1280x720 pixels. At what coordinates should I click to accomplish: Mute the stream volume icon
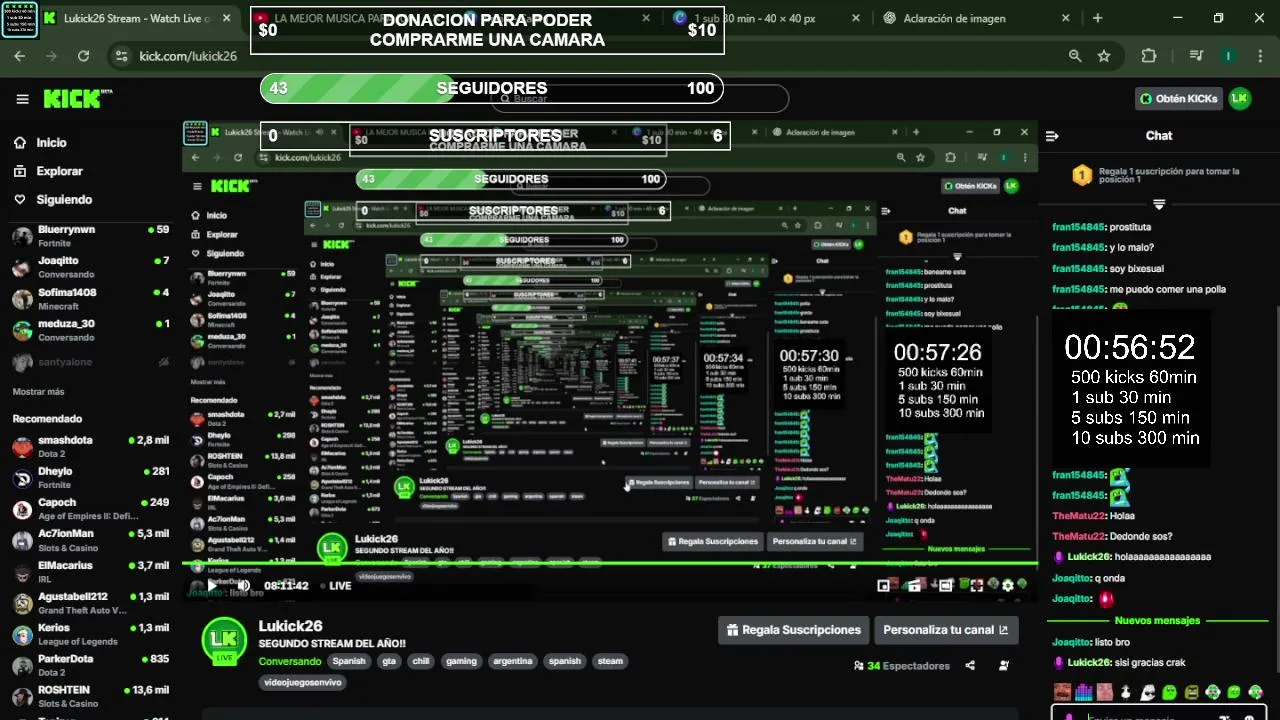tap(242, 586)
